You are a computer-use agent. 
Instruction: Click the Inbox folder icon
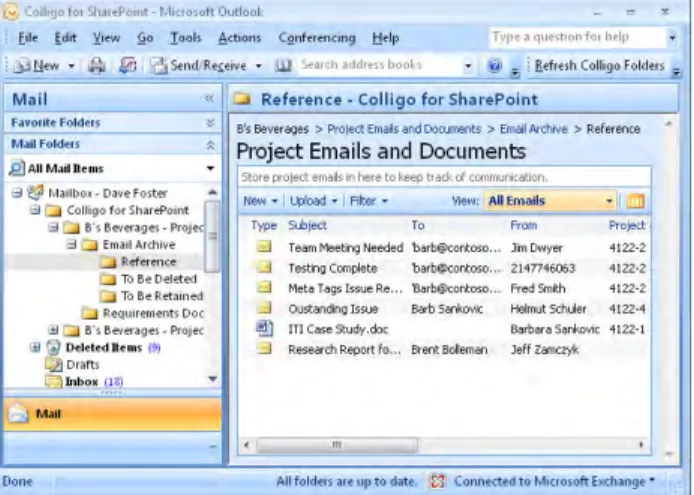point(54,381)
